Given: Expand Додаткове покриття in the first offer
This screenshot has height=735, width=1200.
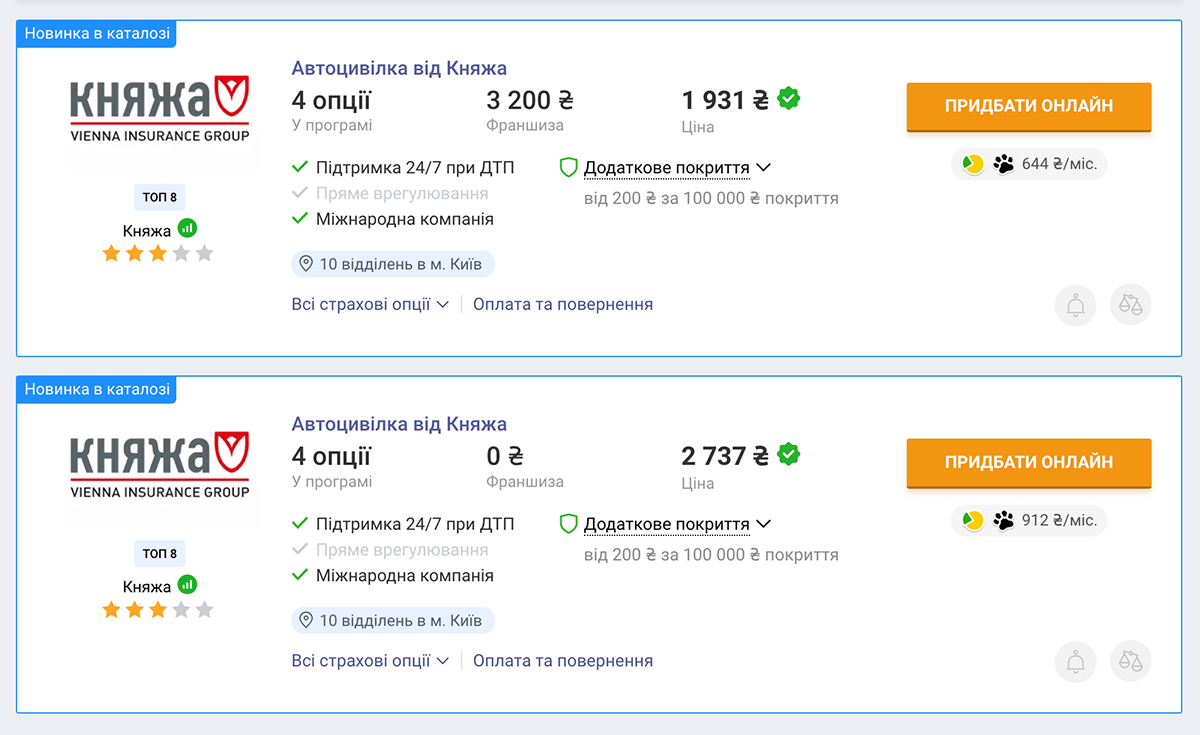Looking at the screenshot, I should click(666, 168).
